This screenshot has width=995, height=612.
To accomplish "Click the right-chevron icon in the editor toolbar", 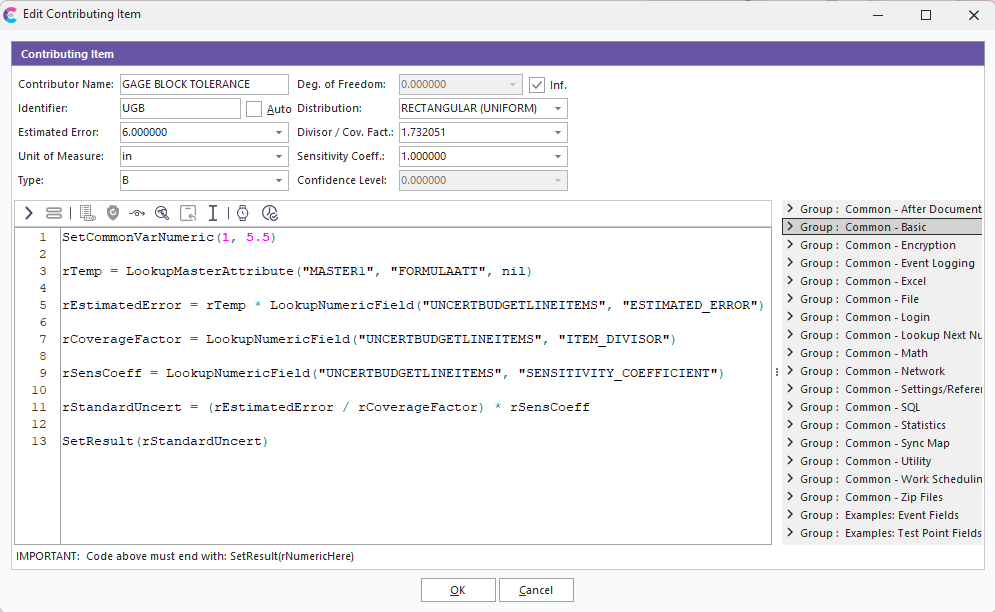I will [28, 213].
